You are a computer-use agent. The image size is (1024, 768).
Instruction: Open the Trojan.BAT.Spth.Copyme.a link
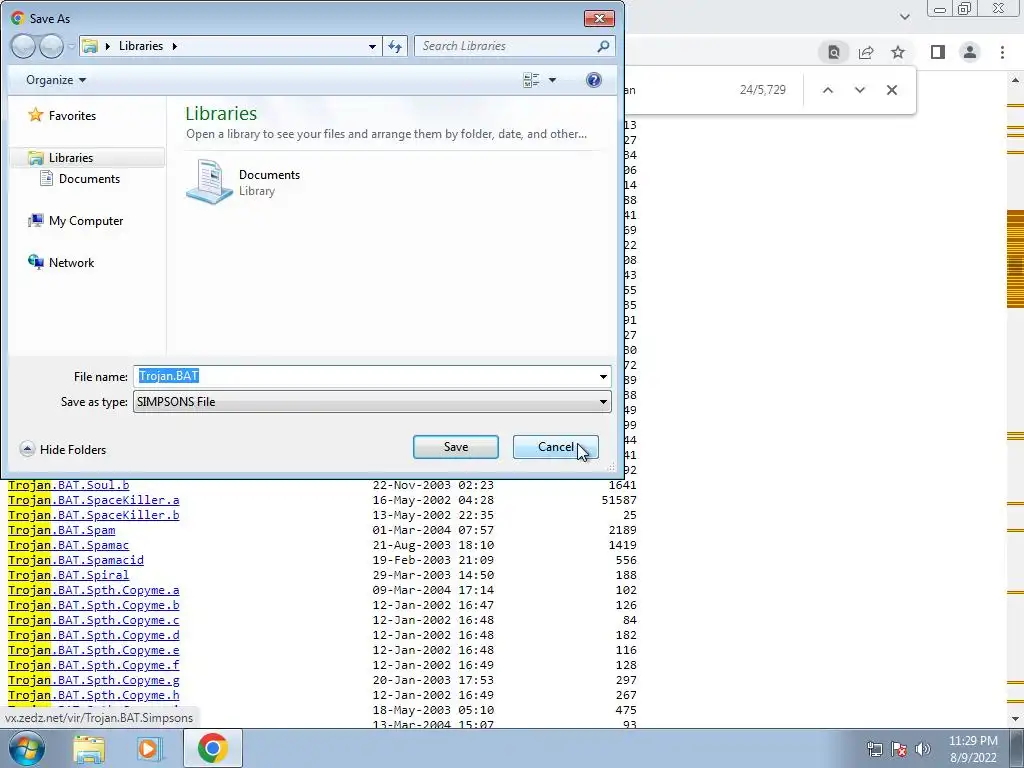click(93, 590)
